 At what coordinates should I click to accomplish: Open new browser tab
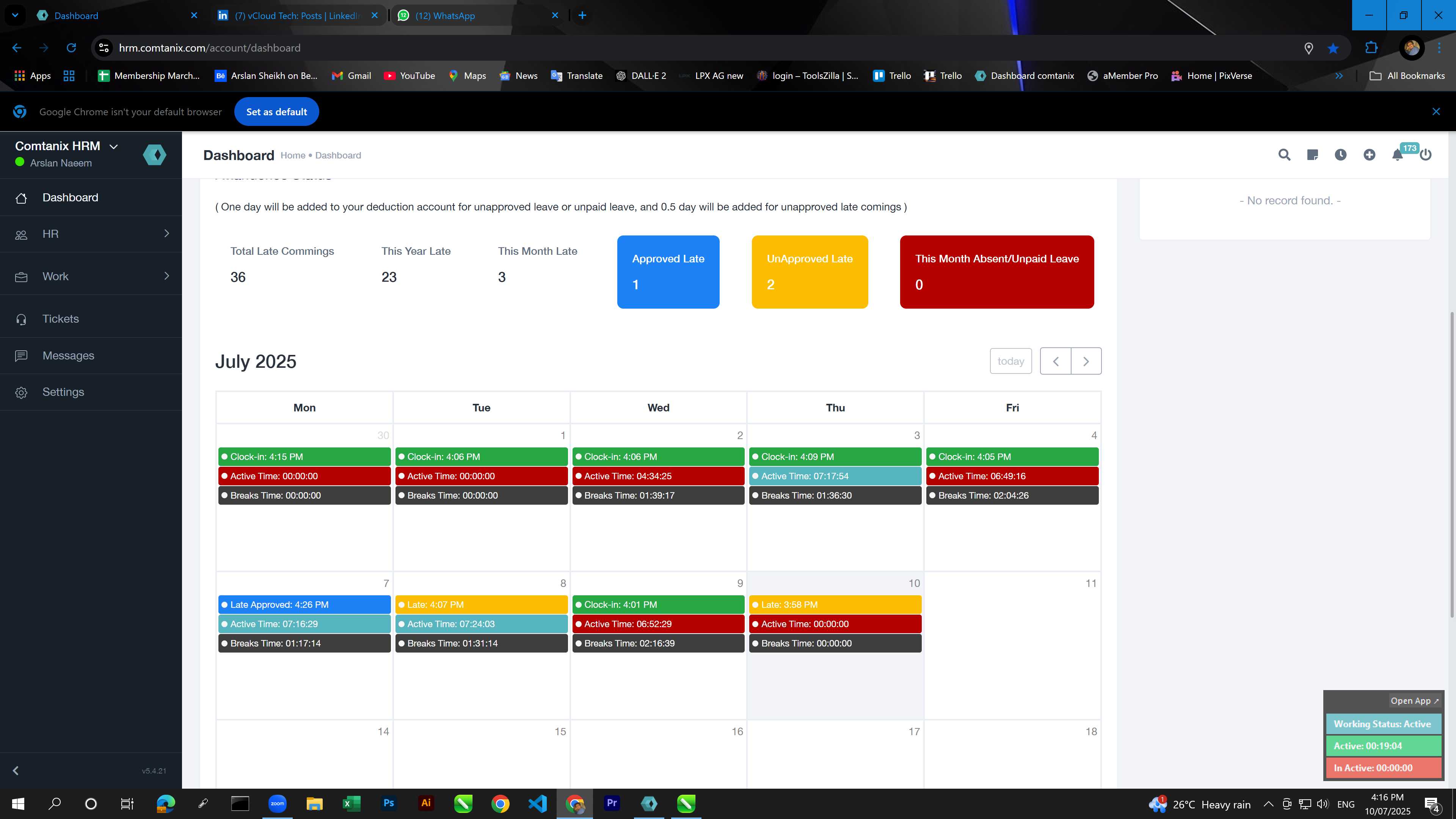pyautogui.click(x=582, y=15)
